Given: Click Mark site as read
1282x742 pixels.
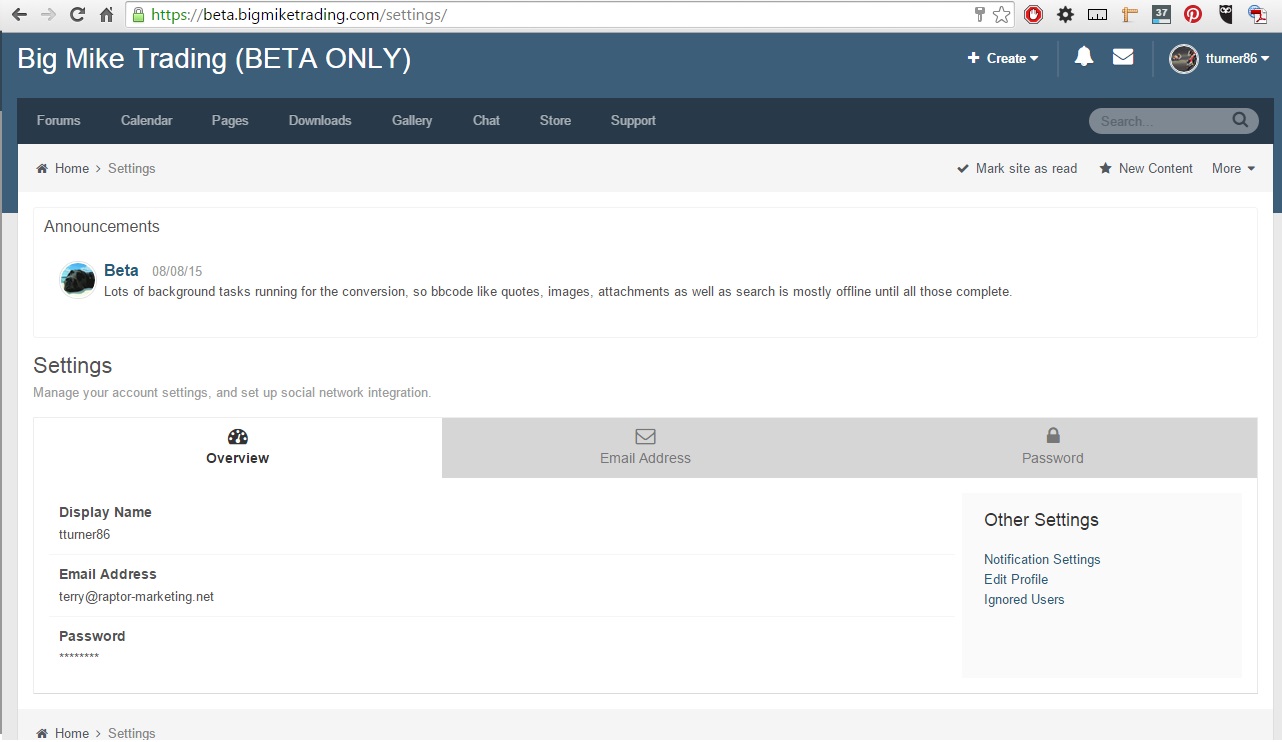Looking at the screenshot, I should click(x=1026, y=168).
